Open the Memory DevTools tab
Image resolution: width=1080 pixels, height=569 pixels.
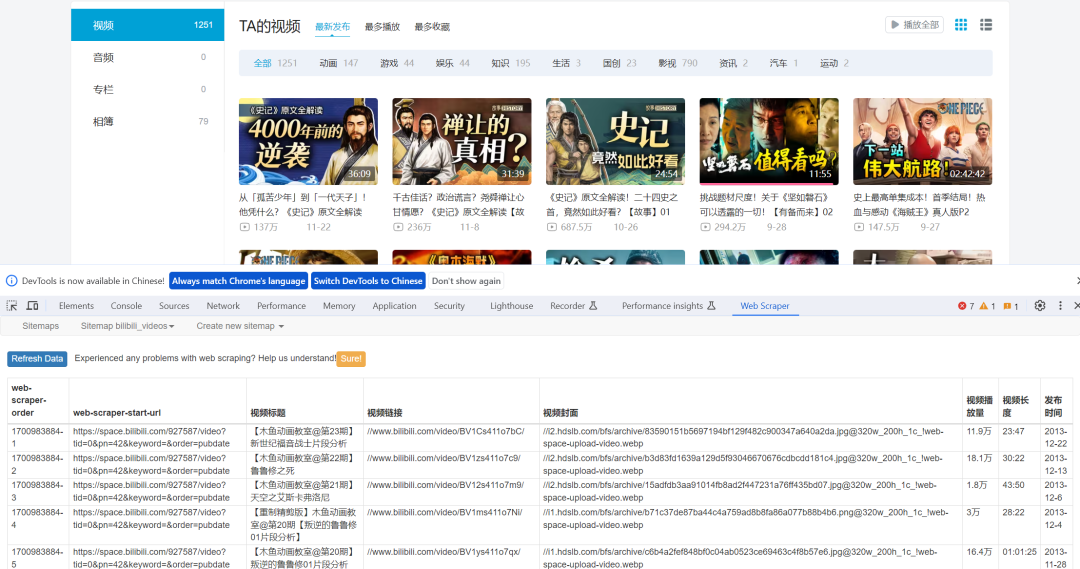339,306
